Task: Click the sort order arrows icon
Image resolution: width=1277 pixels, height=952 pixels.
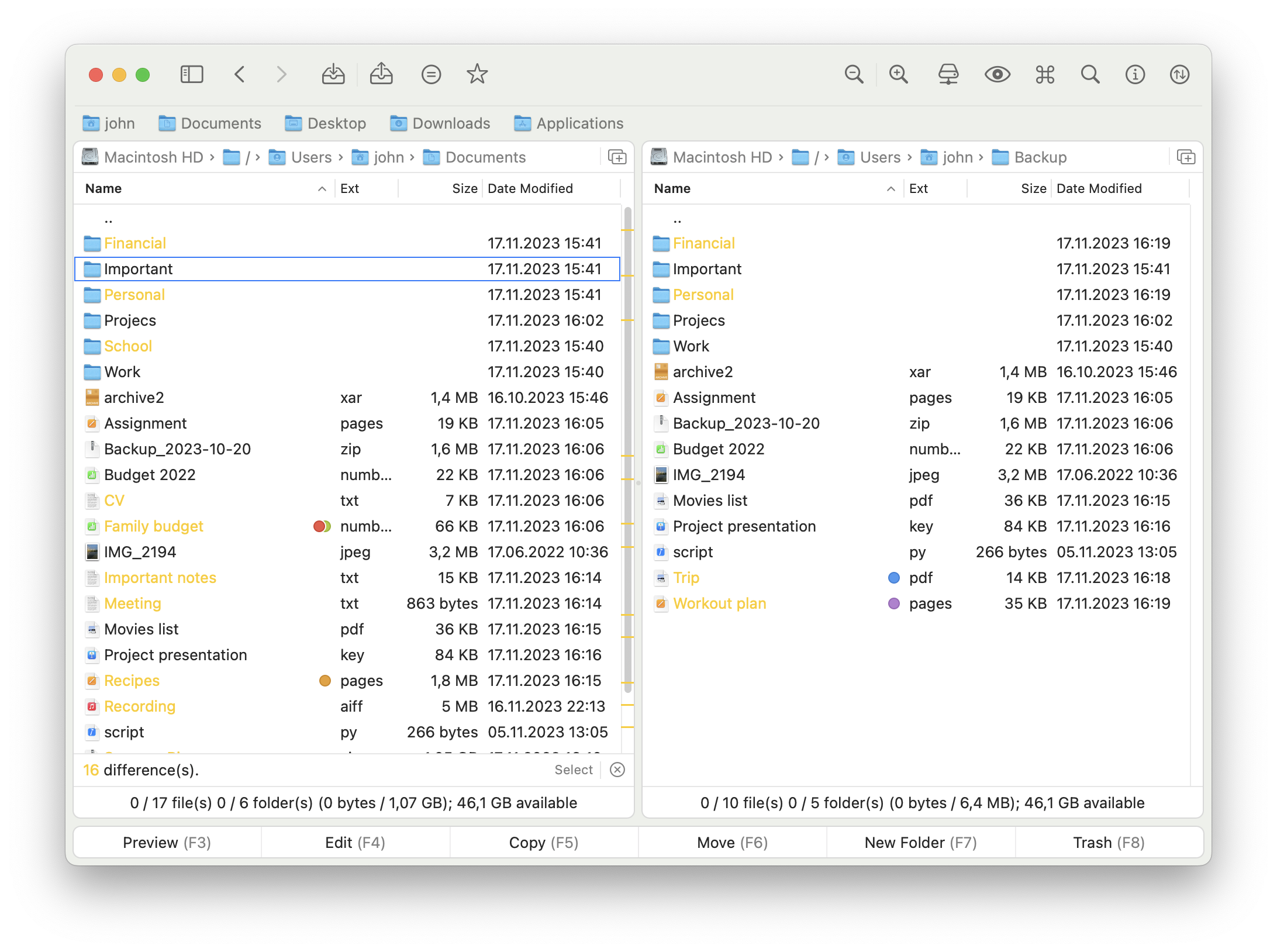Action: 1179,74
